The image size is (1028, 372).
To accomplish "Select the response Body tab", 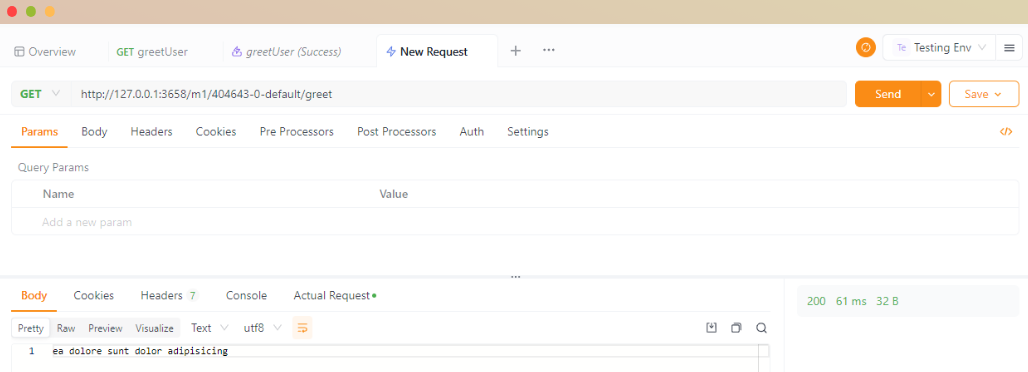I will point(34,296).
